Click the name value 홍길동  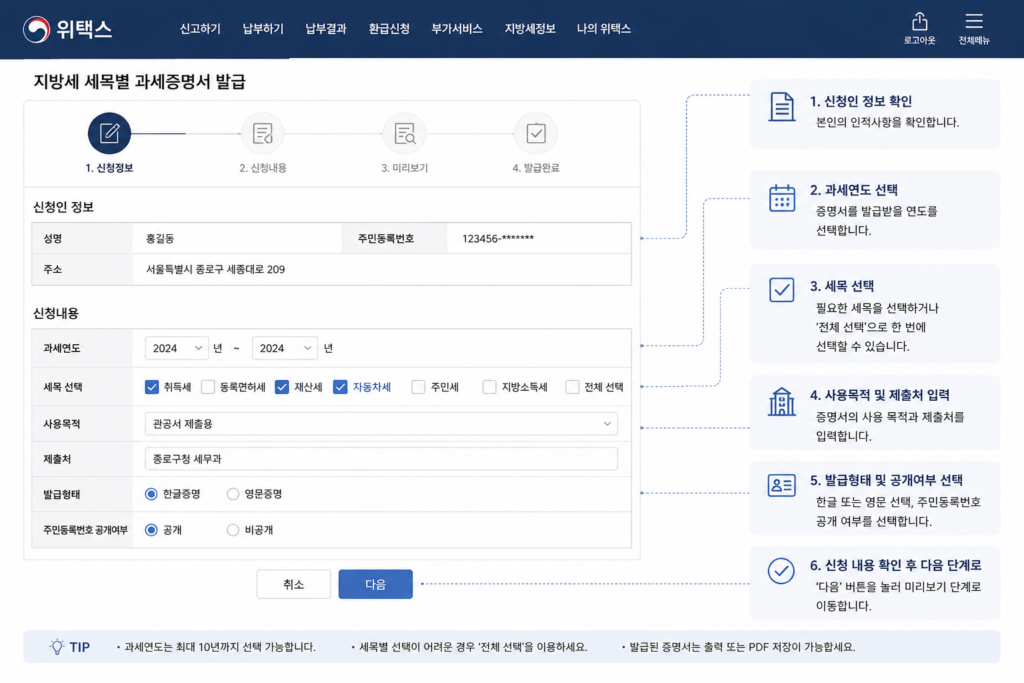[x=160, y=238]
